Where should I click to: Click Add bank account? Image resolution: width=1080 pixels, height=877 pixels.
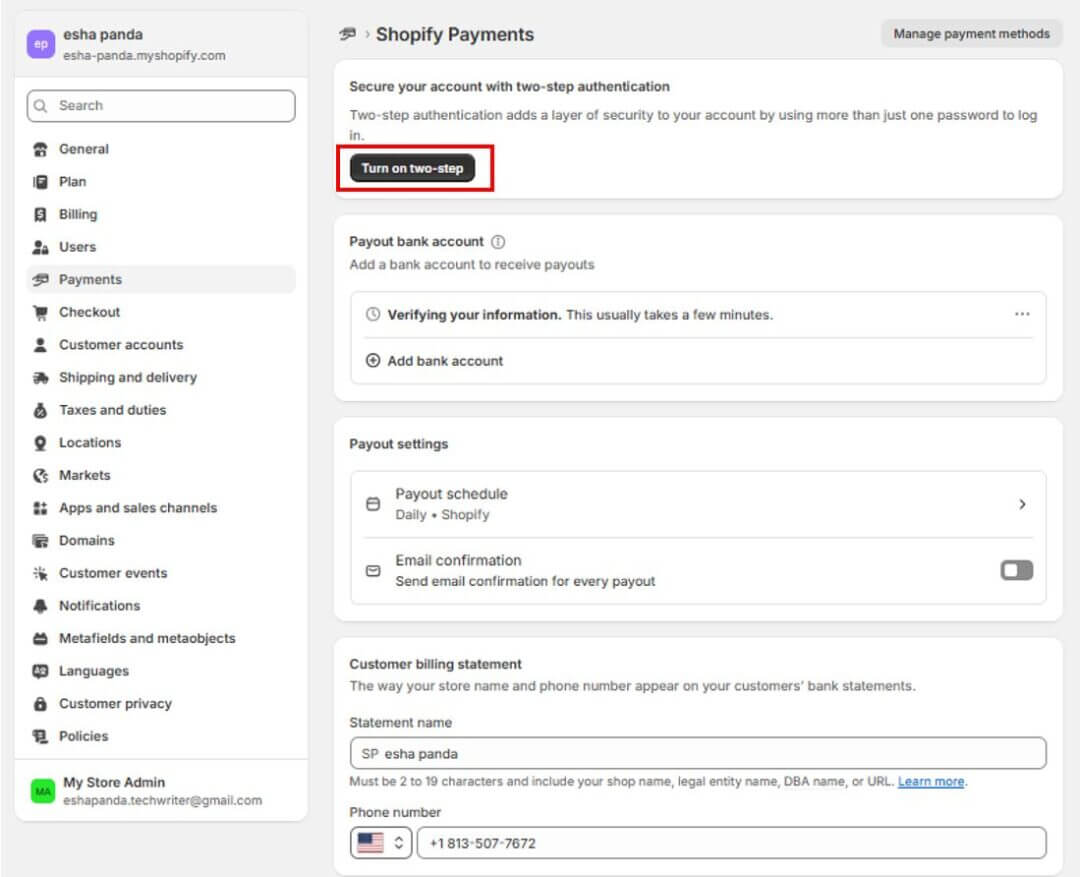pyautogui.click(x=444, y=361)
